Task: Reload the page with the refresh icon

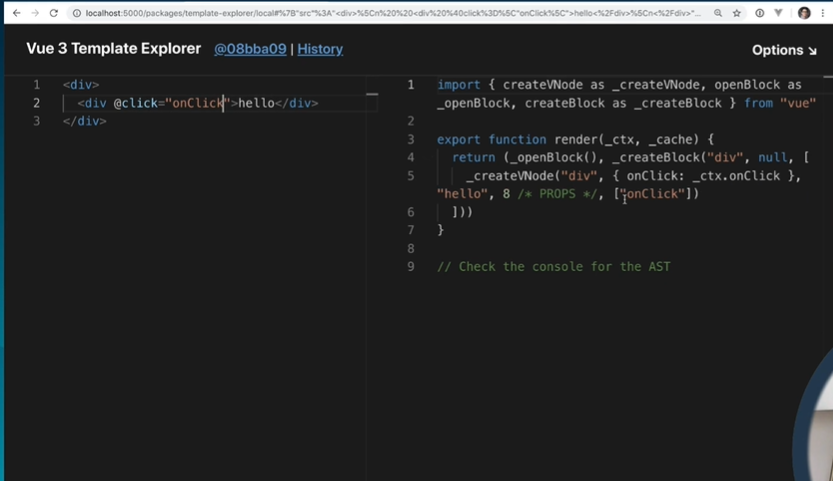Action: 54,13
